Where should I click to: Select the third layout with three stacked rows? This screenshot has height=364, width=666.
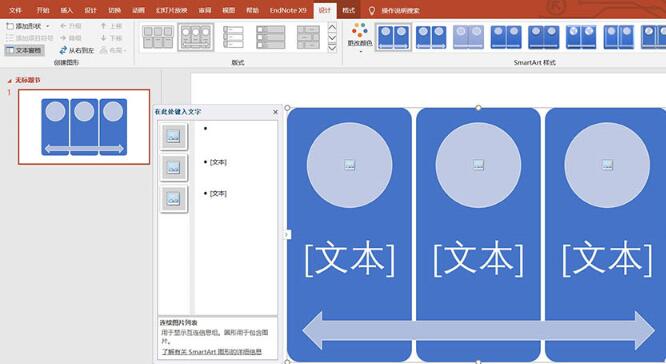(233, 37)
